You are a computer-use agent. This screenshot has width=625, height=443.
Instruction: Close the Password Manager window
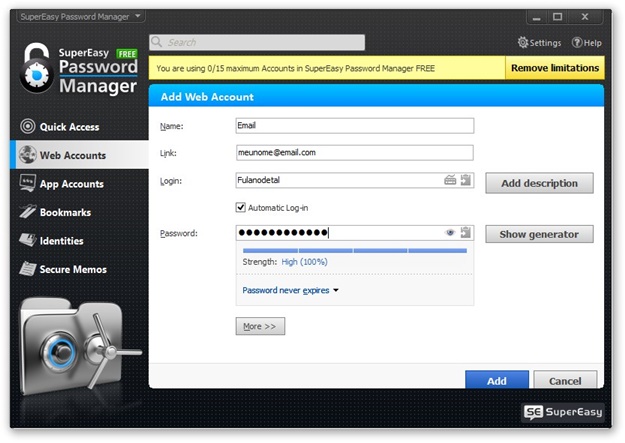click(584, 17)
